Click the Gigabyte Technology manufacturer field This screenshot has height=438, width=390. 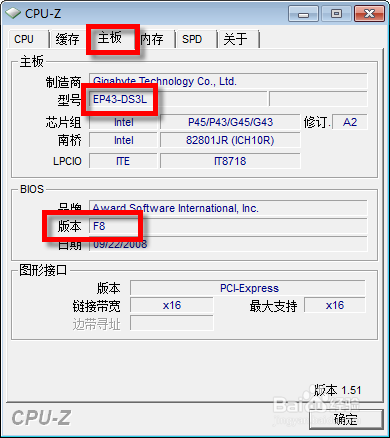click(228, 81)
